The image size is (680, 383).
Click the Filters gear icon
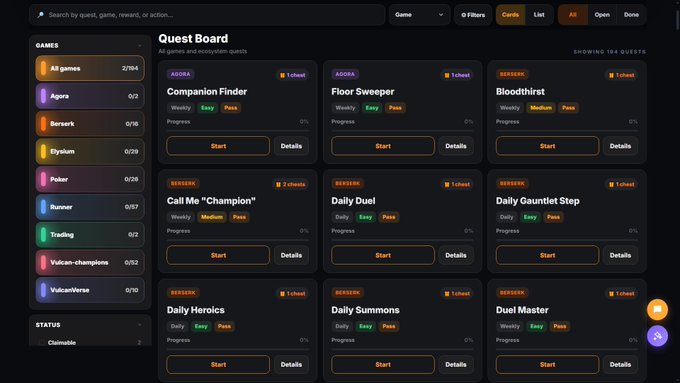(x=464, y=15)
